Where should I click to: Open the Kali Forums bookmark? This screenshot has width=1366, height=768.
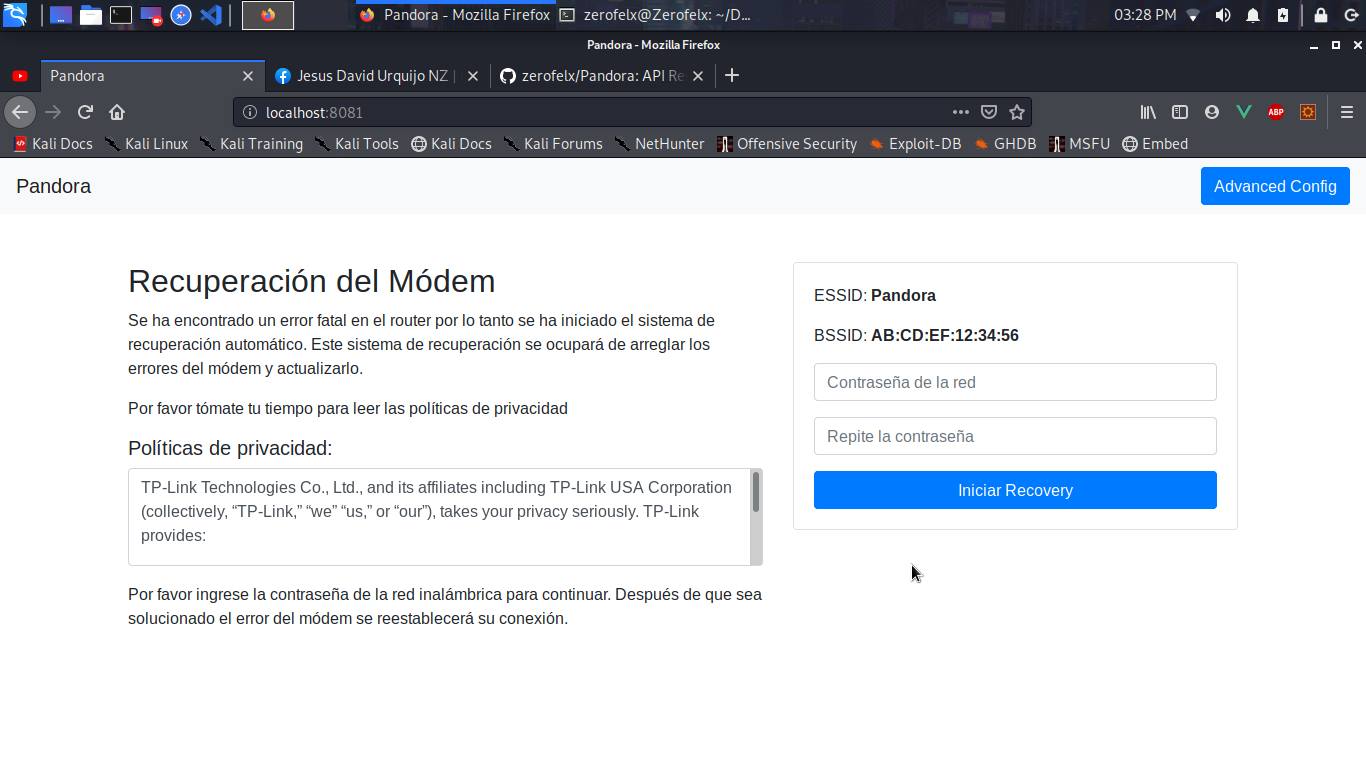click(x=553, y=144)
